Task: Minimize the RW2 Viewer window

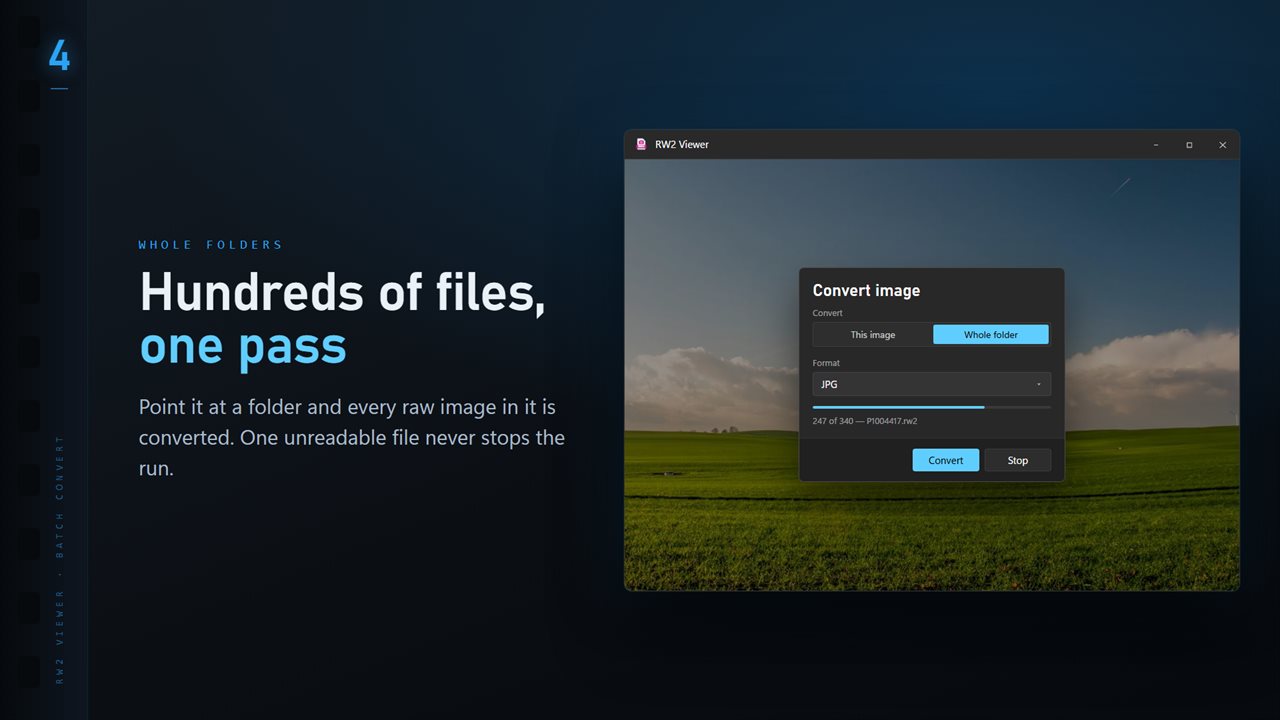Action: click(x=1156, y=145)
